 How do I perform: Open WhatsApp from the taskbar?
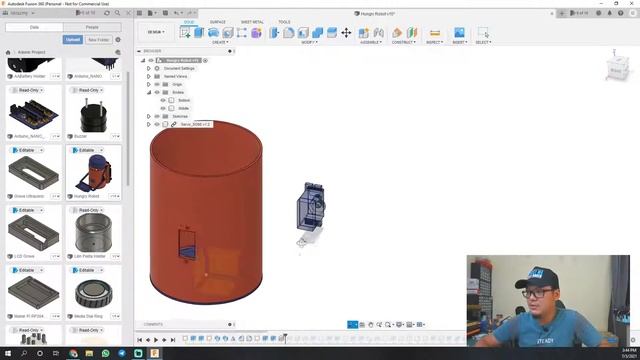pyautogui.click(x=105, y=353)
